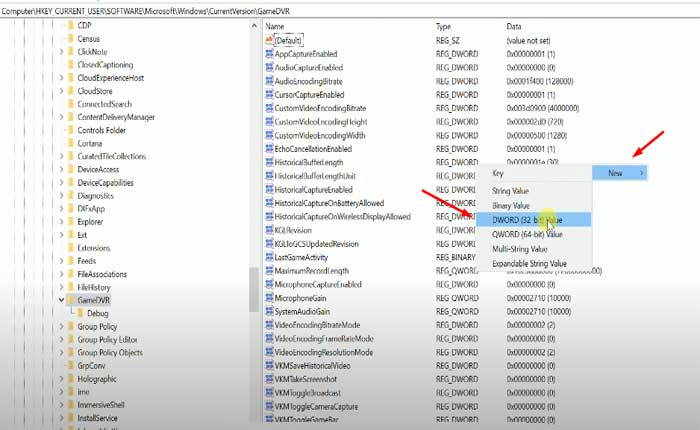Select QWORD (64-bit) Value
The height and width of the screenshot is (430, 700).
tap(534, 234)
